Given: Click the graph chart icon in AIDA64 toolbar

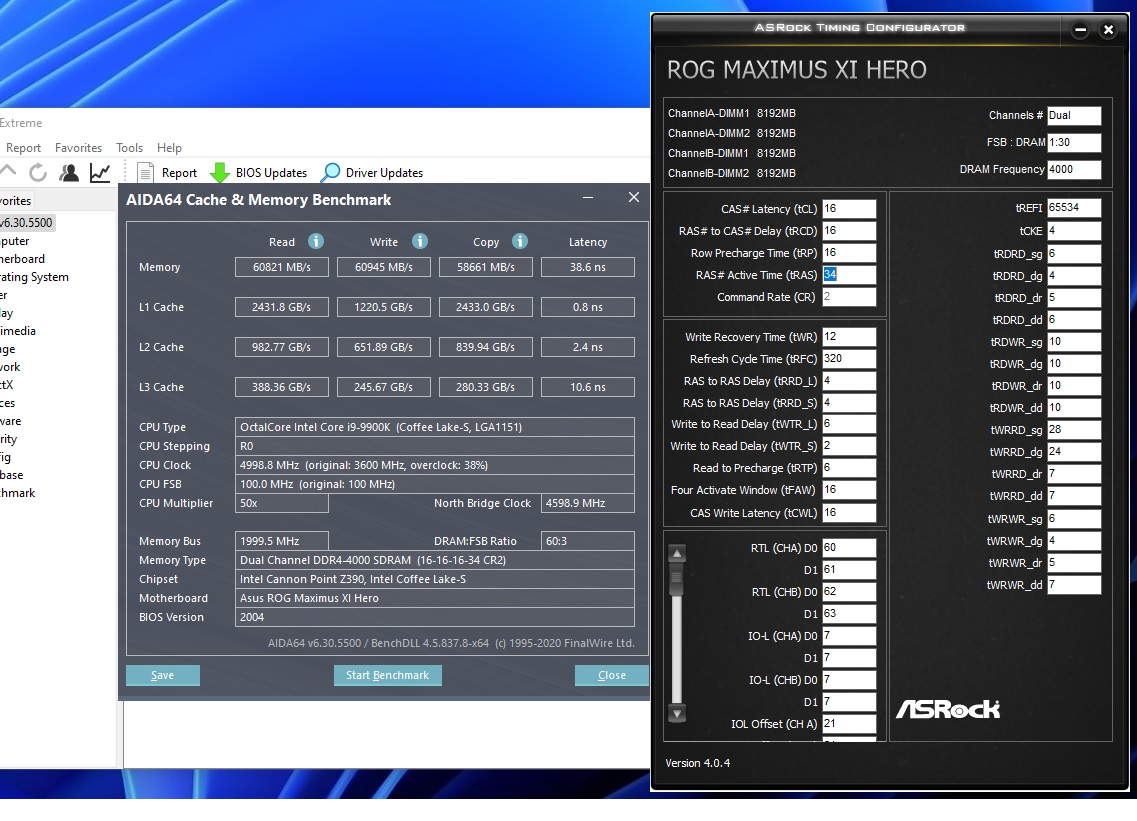Looking at the screenshot, I should point(100,172).
